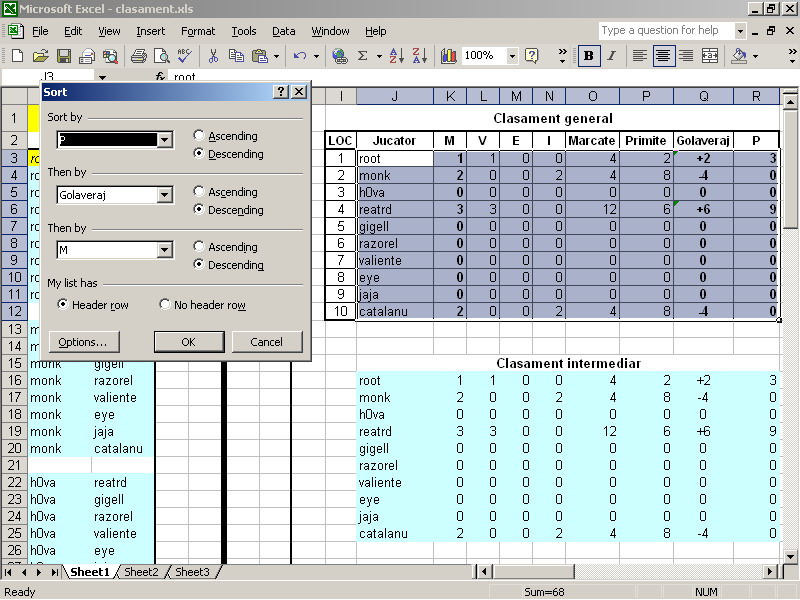Expand the Sort by column dropdown
This screenshot has width=800, height=600.
pos(165,140)
